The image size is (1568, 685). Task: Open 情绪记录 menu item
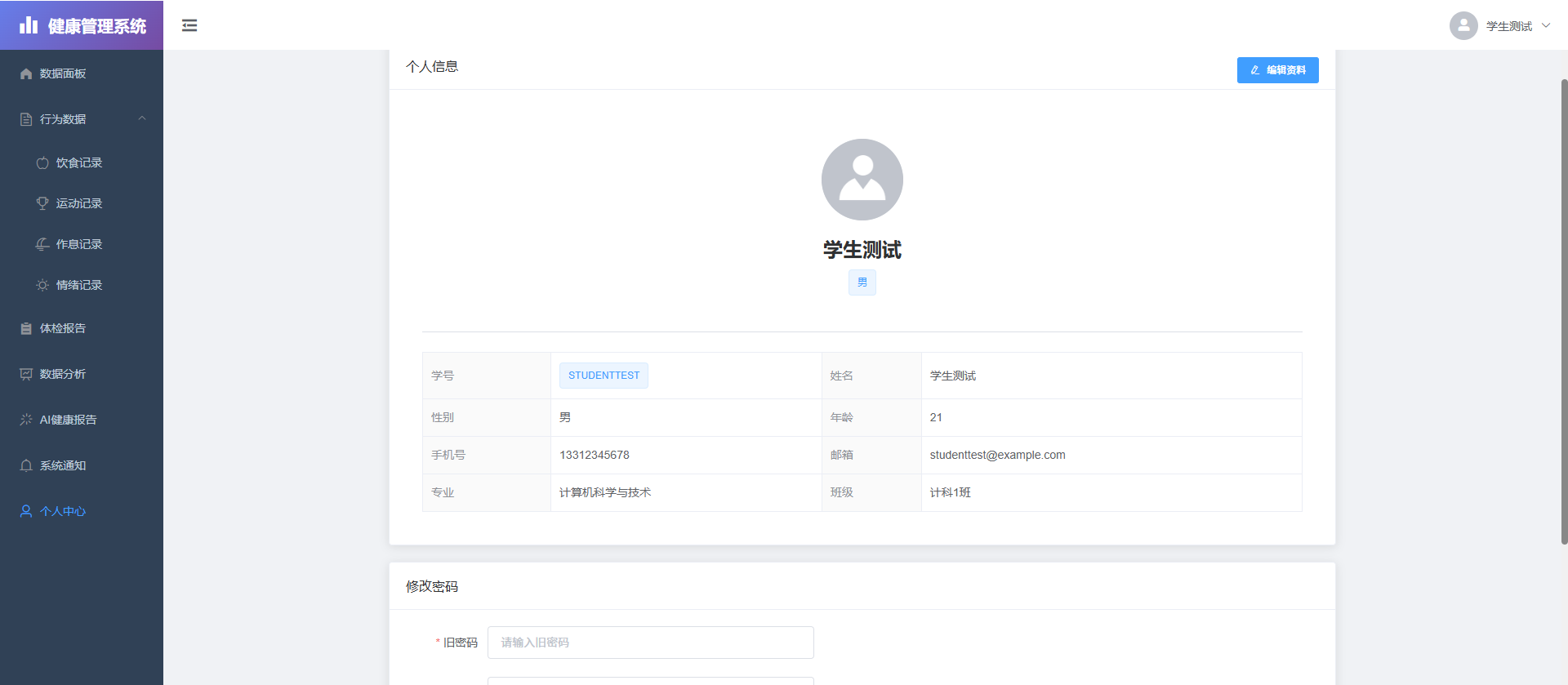pyautogui.click(x=82, y=285)
